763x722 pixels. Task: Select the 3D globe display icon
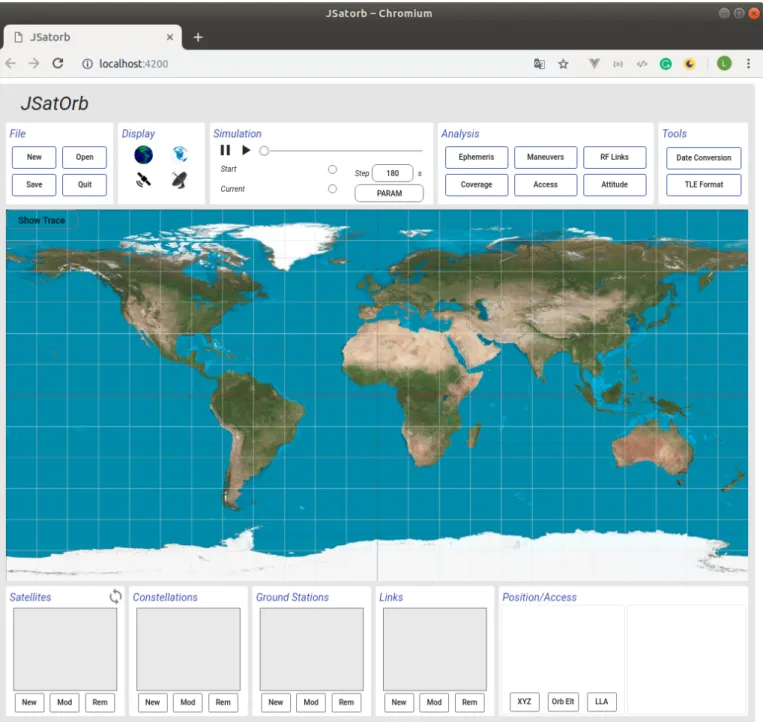click(144, 155)
